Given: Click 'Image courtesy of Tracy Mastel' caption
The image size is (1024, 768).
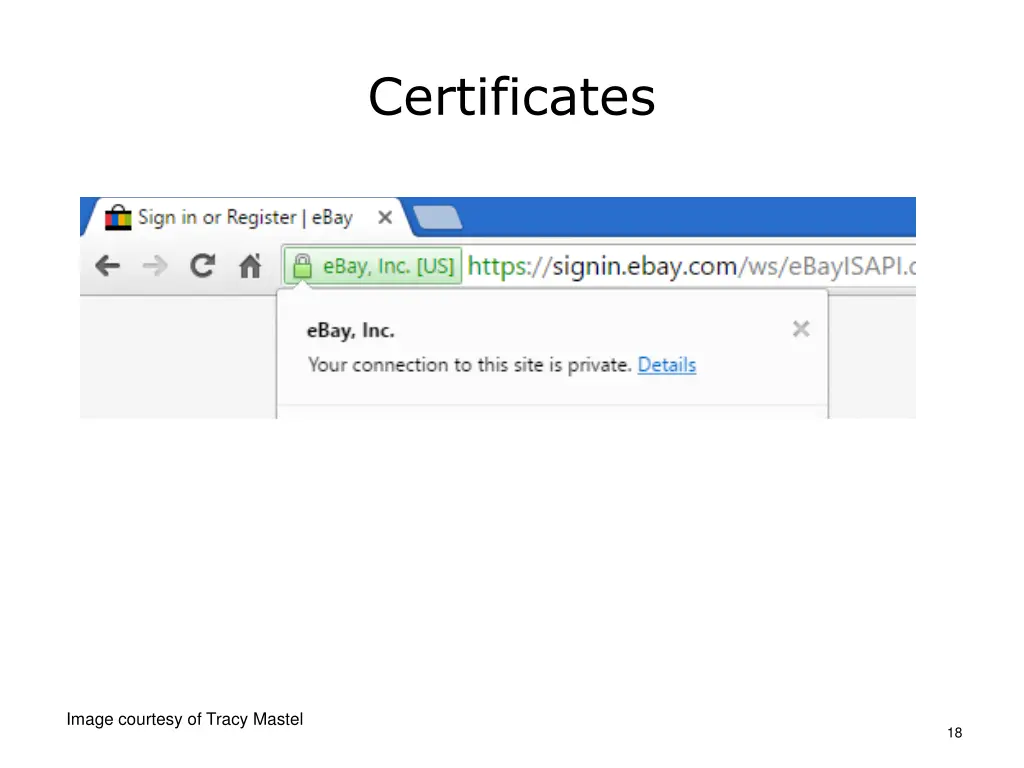Looking at the screenshot, I should [x=185, y=719].
